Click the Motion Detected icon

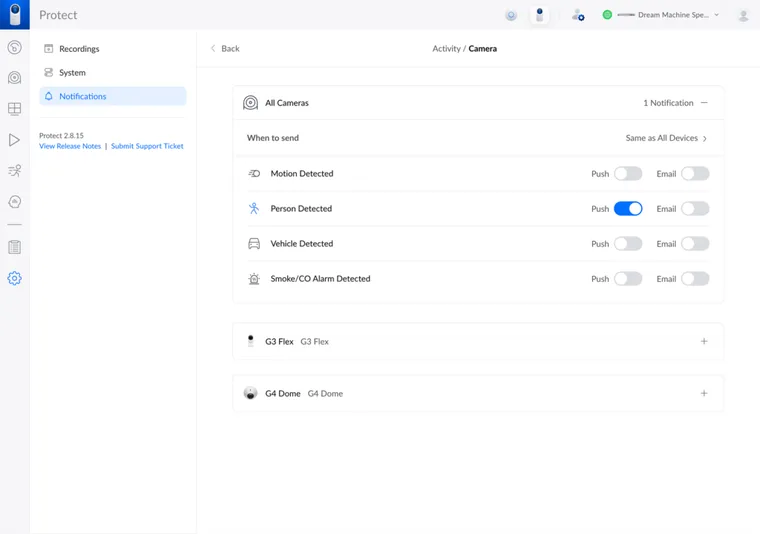[x=254, y=173]
